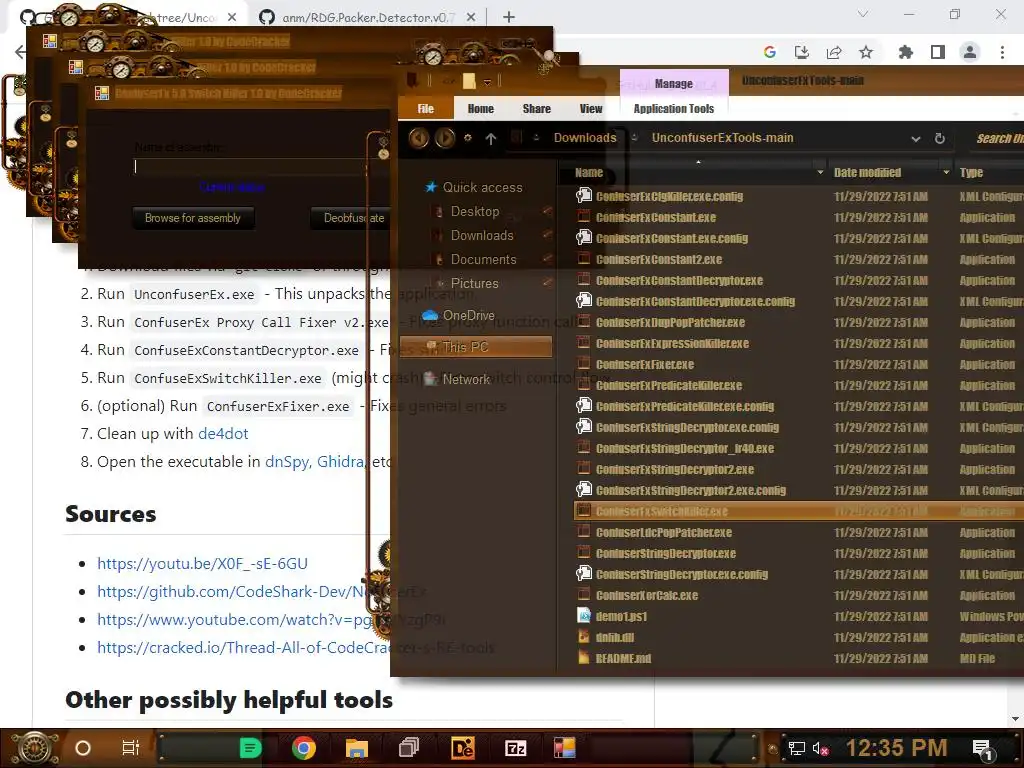Select ConfuserExFixer.exe file

tap(645, 364)
